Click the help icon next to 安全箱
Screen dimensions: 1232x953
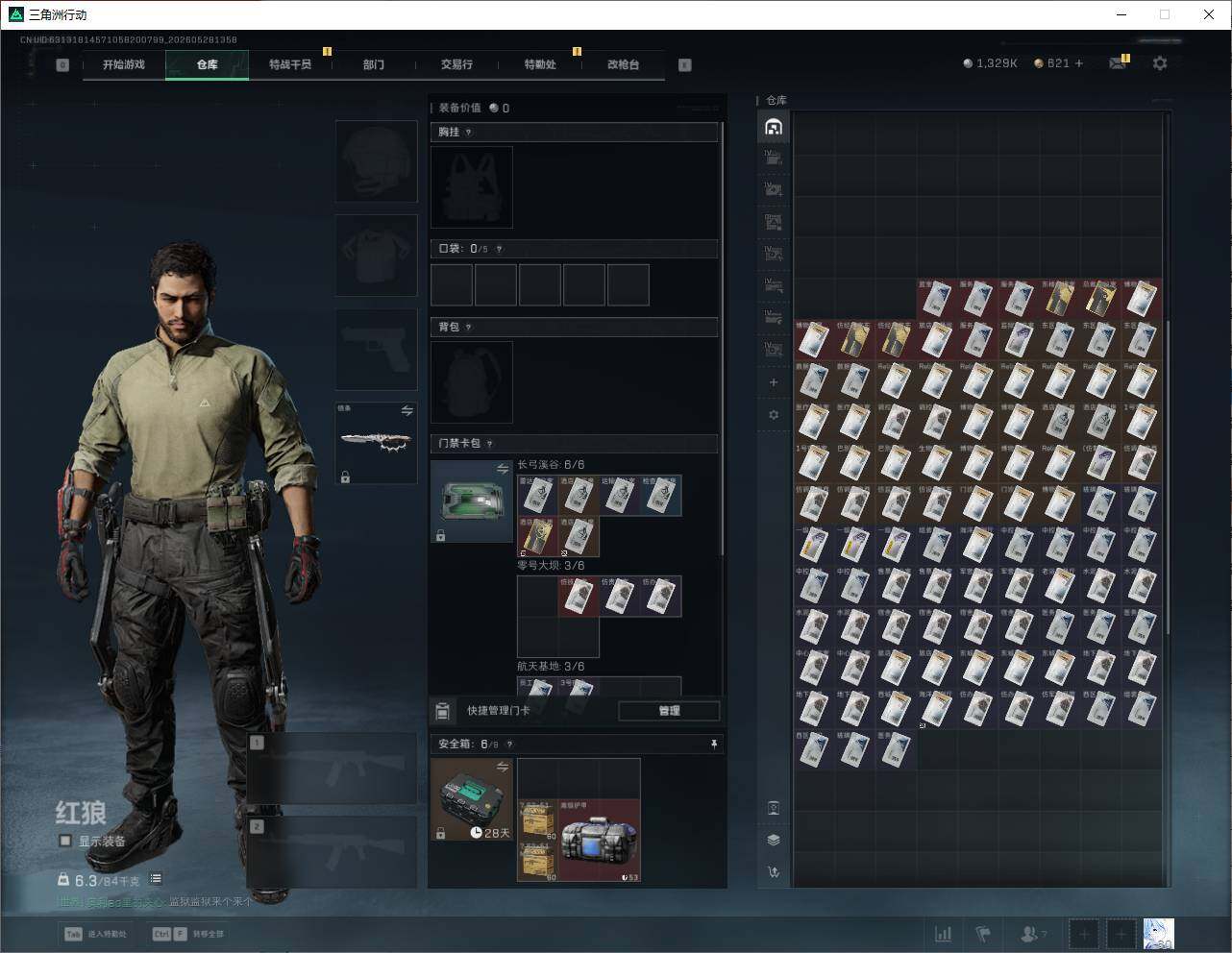[x=509, y=745]
